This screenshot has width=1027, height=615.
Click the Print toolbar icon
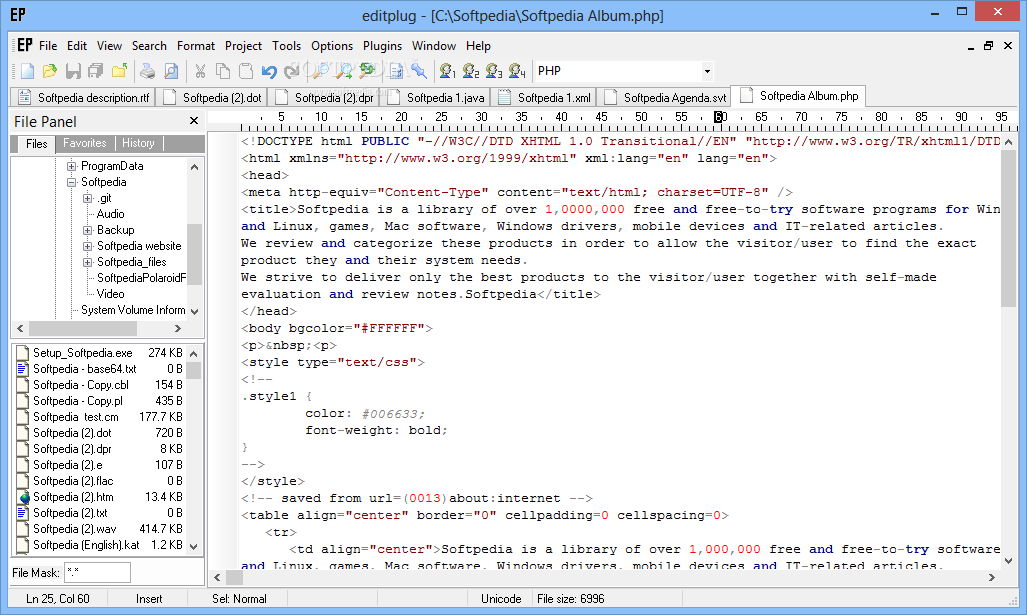148,71
